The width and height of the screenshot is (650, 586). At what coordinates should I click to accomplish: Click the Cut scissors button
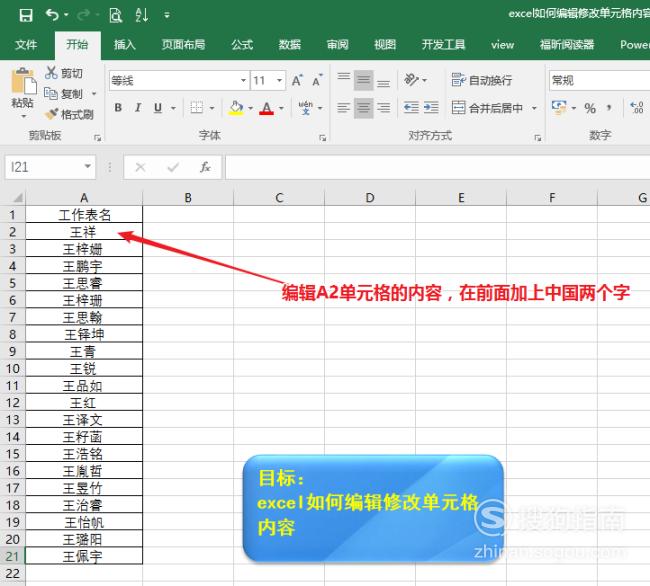click(63, 73)
